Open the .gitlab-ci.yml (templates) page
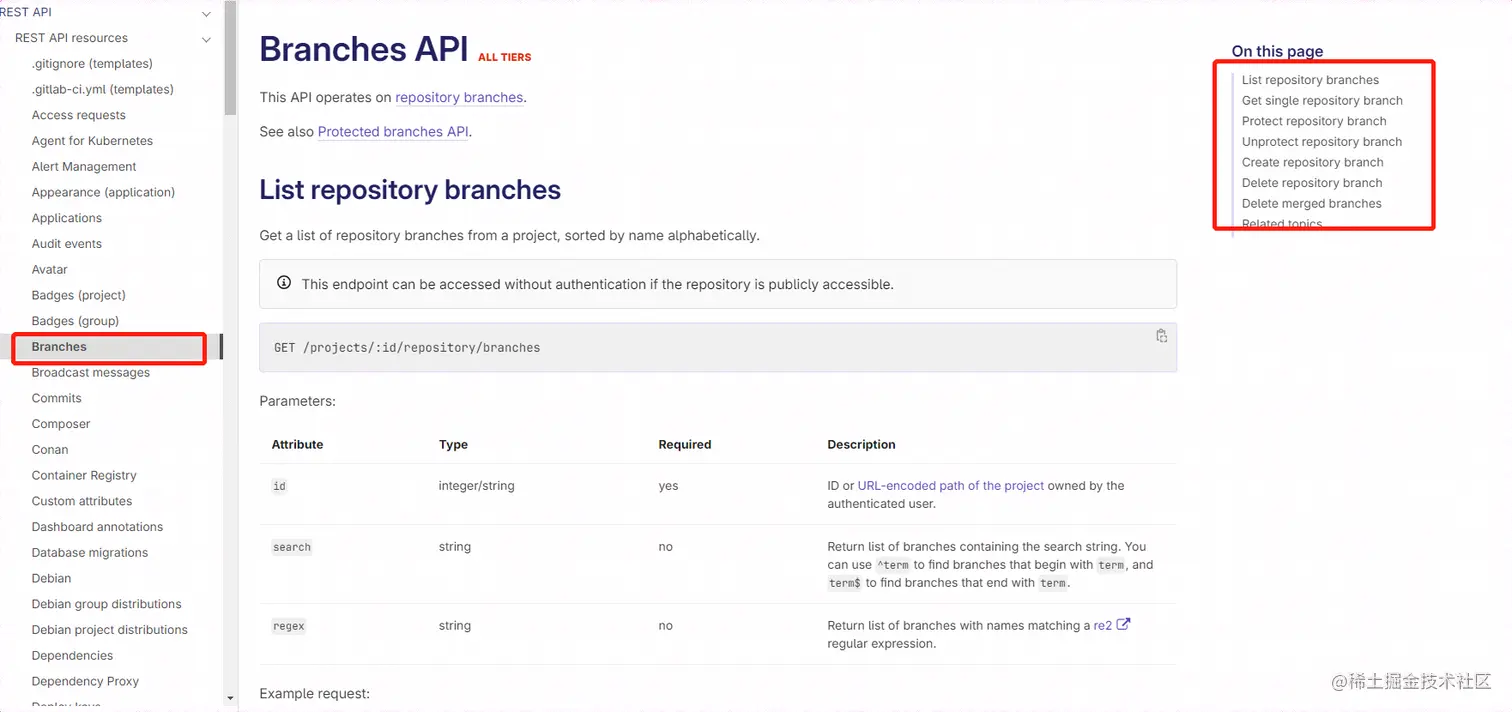Image resolution: width=1512 pixels, height=712 pixels. tap(102, 90)
